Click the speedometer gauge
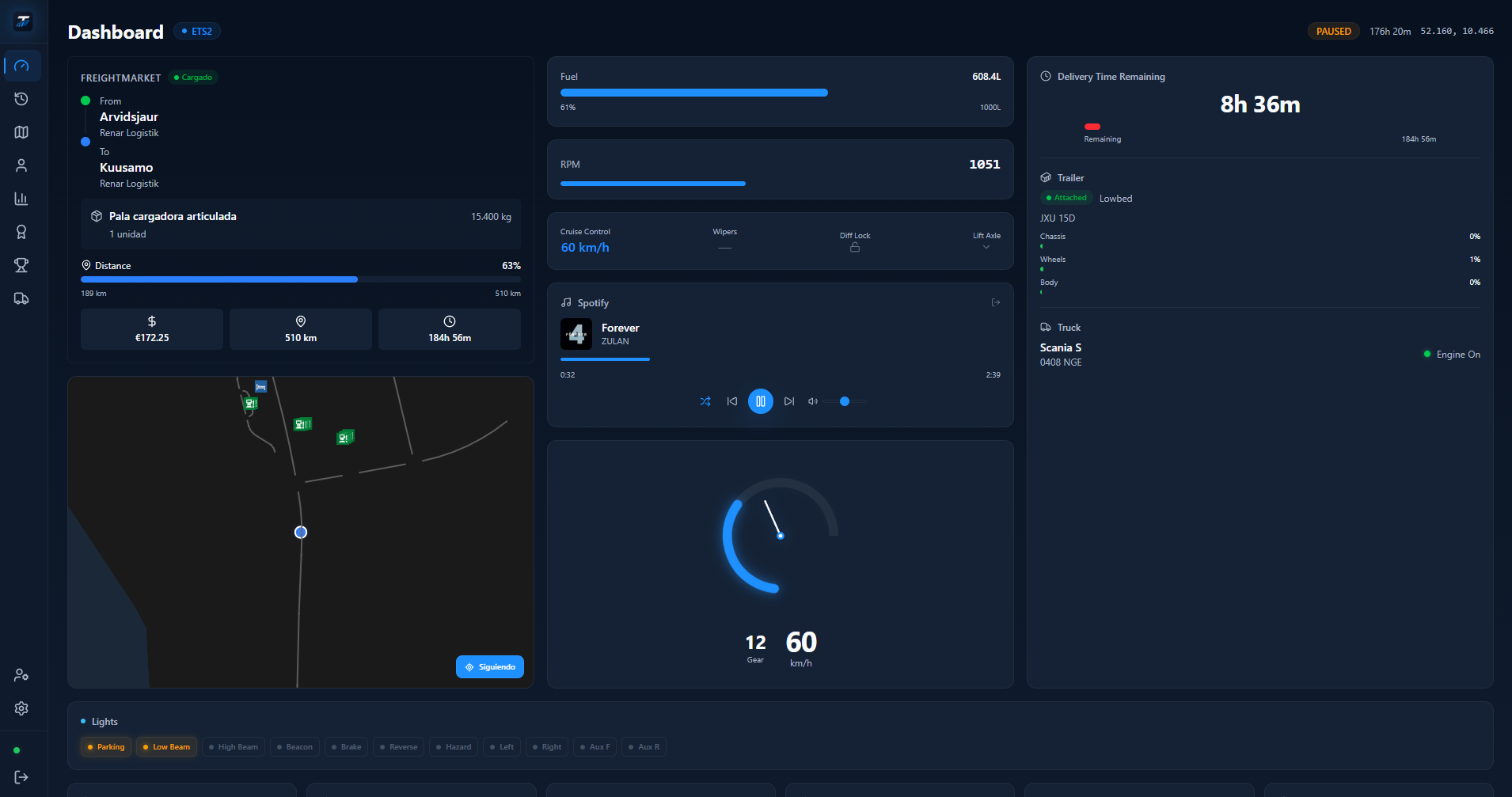 coord(781,536)
